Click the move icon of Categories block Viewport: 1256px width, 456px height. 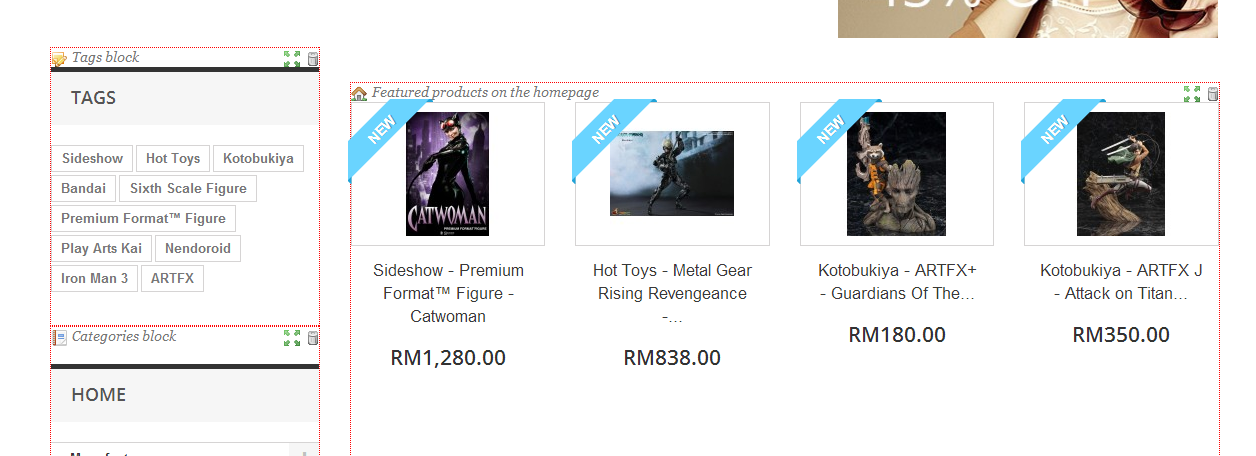[x=292, y=338]
